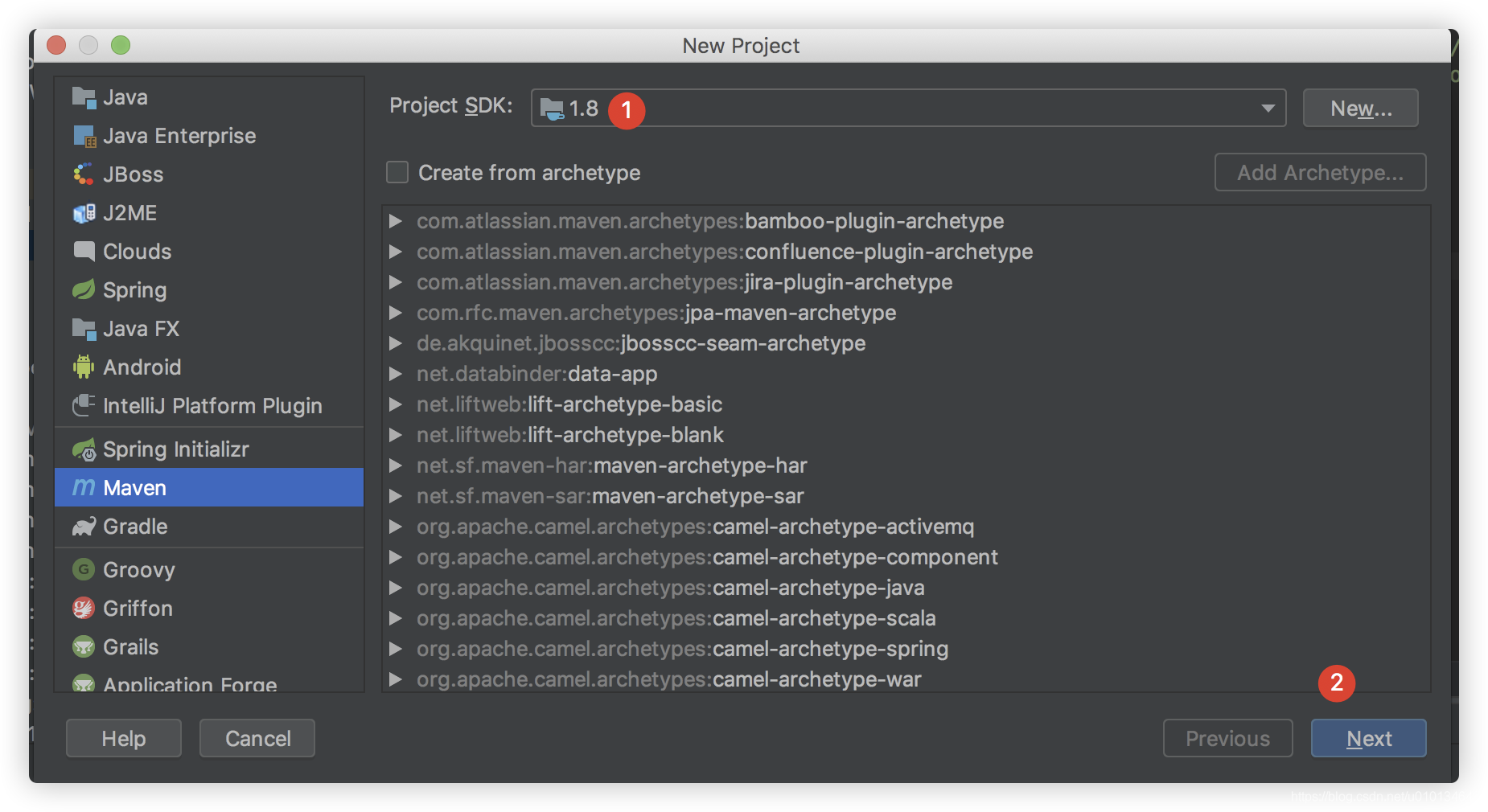The image size is (1488, 812).
Task: Select Grails list entry
Action: (209, 647)
